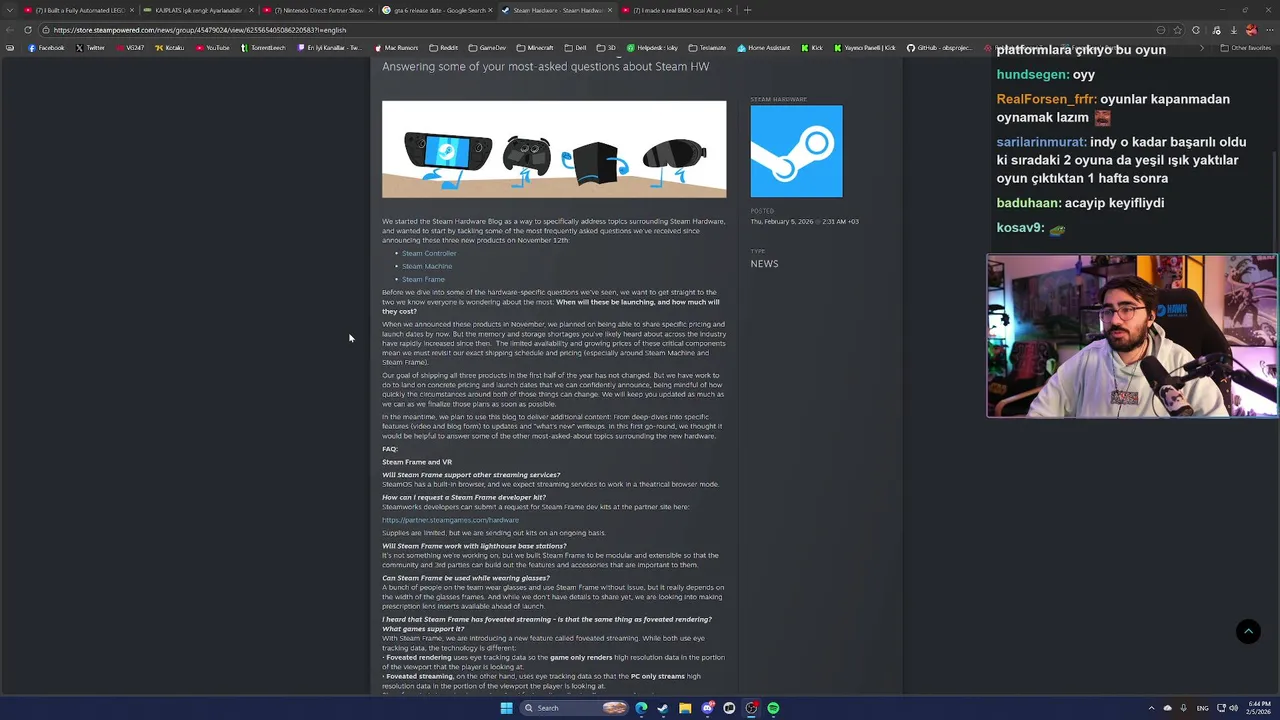Screen dimensions: 1280x720
Task: Open the Twitter bookmark
Action: 90,48
